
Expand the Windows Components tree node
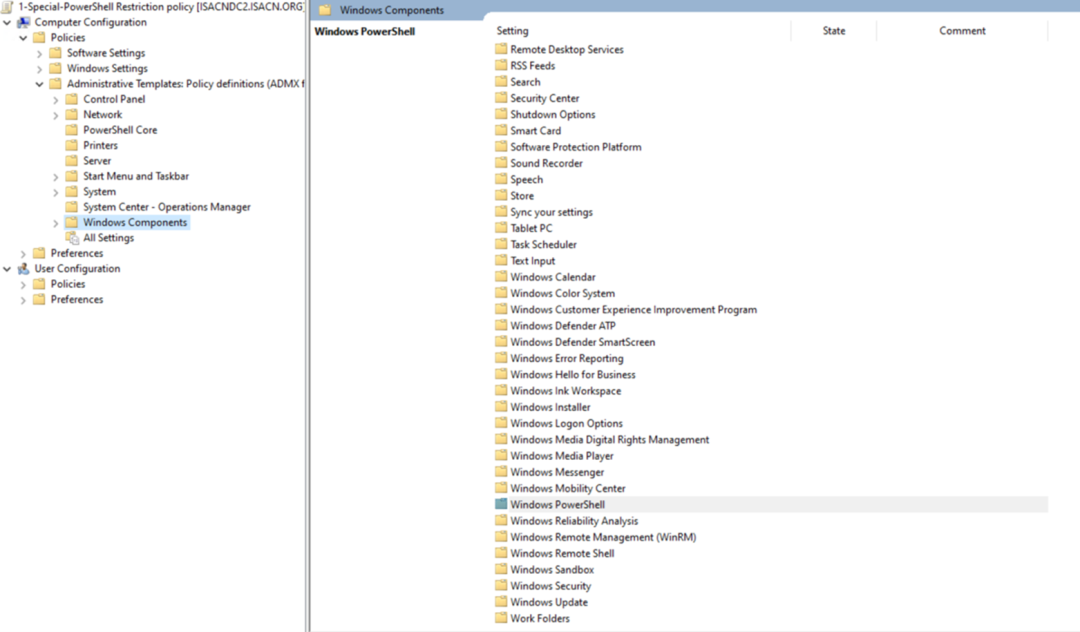tap(56, 223)
